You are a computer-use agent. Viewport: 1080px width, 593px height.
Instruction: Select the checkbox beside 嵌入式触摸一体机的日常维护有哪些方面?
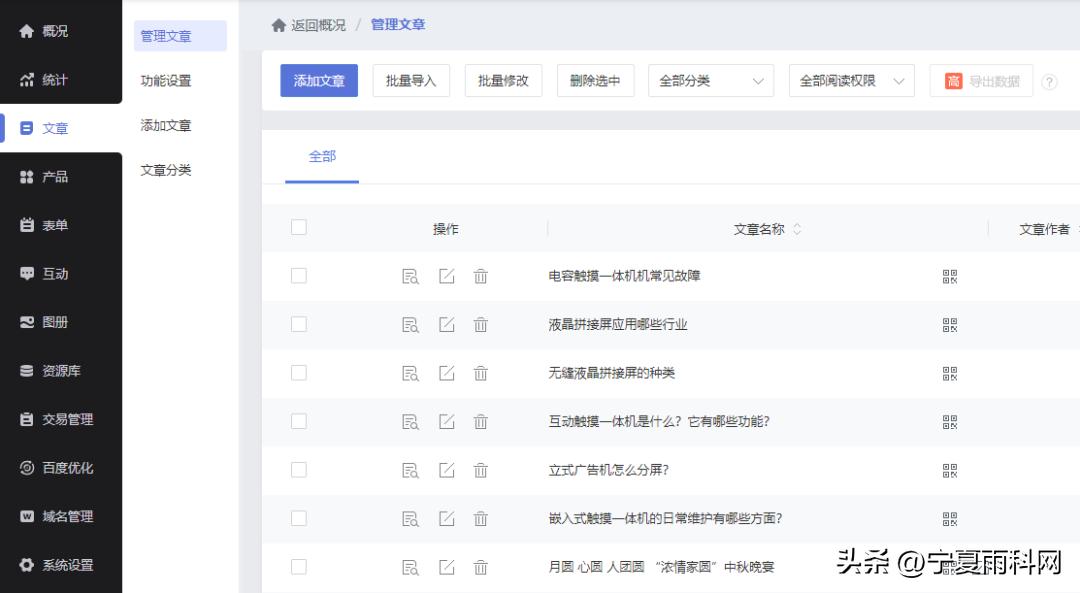[299, 518]
